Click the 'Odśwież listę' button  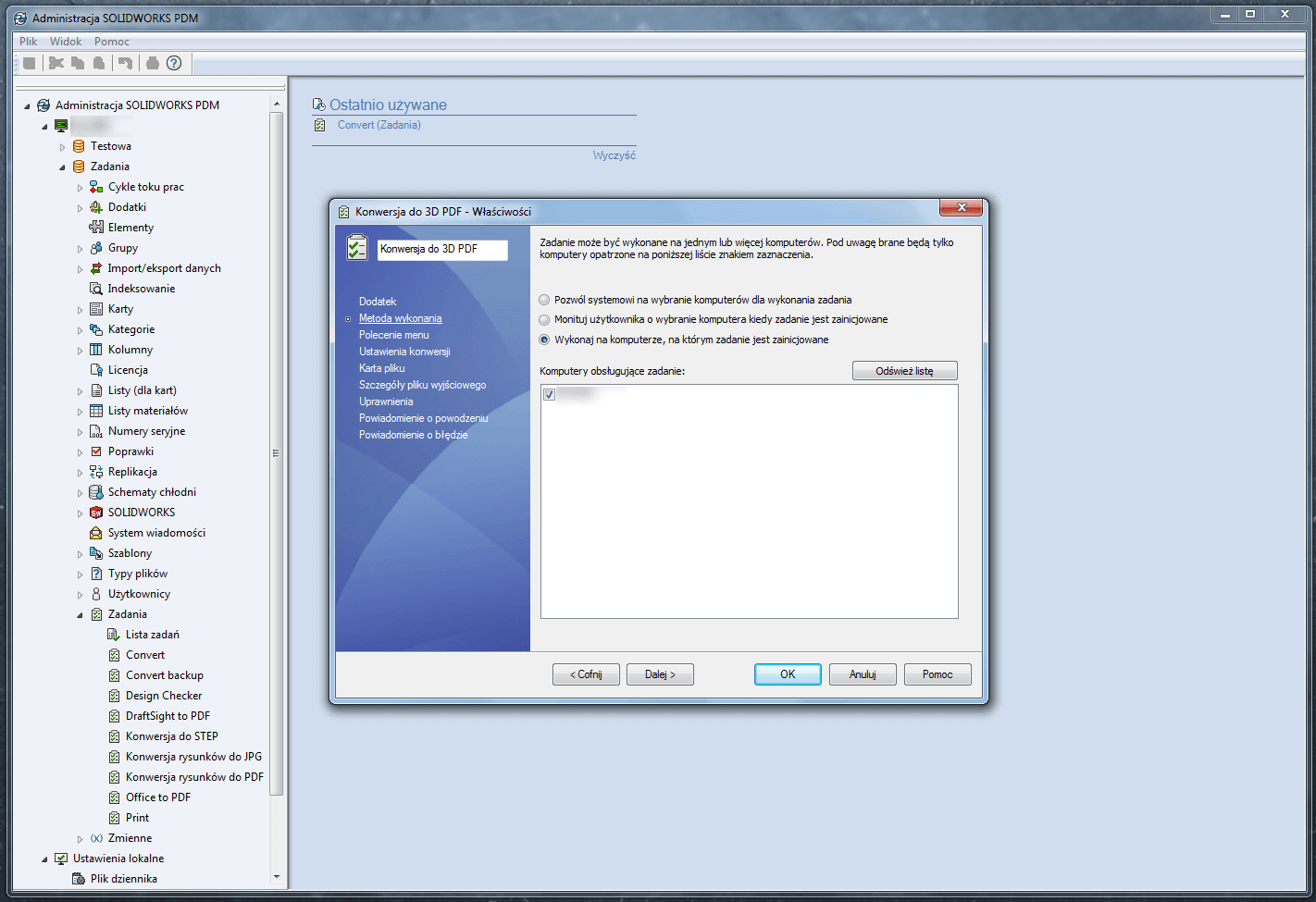tap(904, 370)
